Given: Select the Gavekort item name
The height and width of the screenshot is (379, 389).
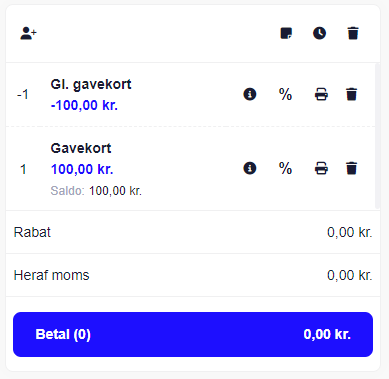Looking at the screenshot, I should point(81,148).
